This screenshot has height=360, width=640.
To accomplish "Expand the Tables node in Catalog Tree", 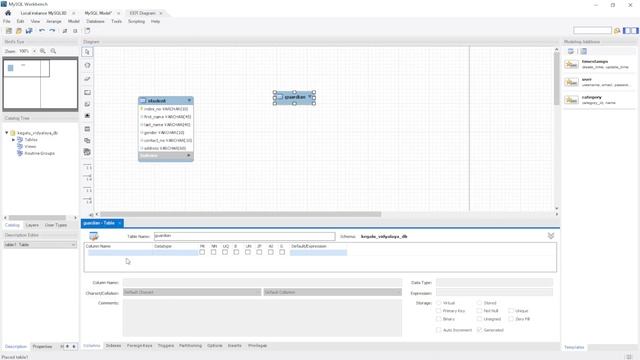I will [x=13, y=140].
